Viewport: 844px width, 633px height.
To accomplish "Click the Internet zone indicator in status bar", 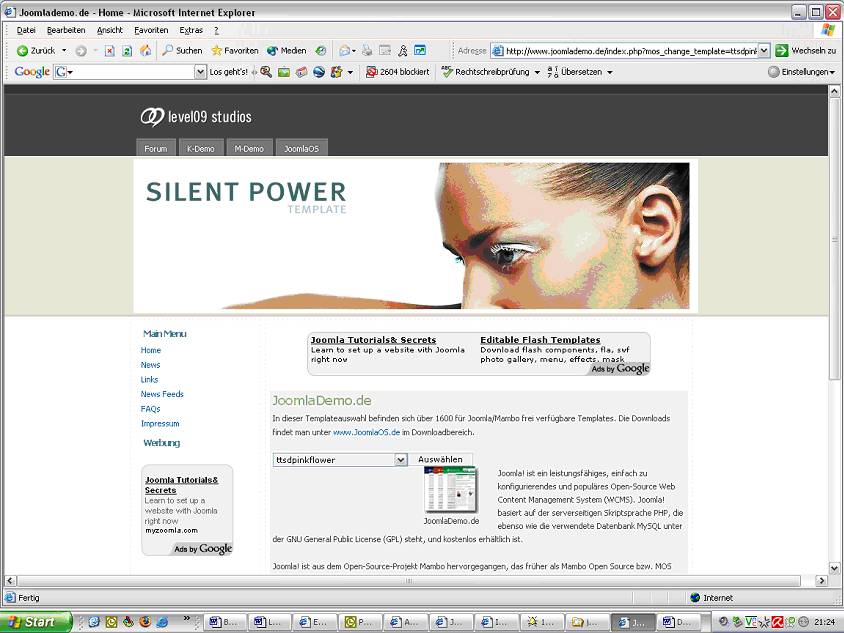I will click(712, 597).
